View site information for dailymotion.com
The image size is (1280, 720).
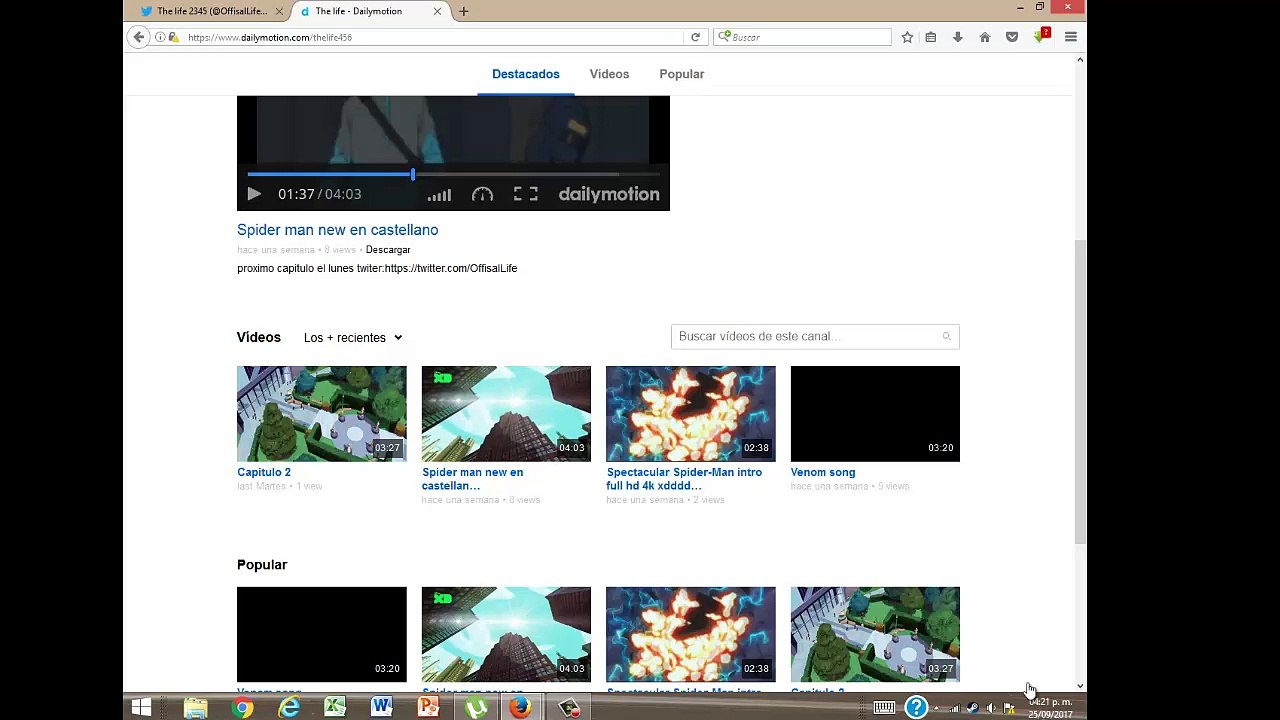point(160,37)
